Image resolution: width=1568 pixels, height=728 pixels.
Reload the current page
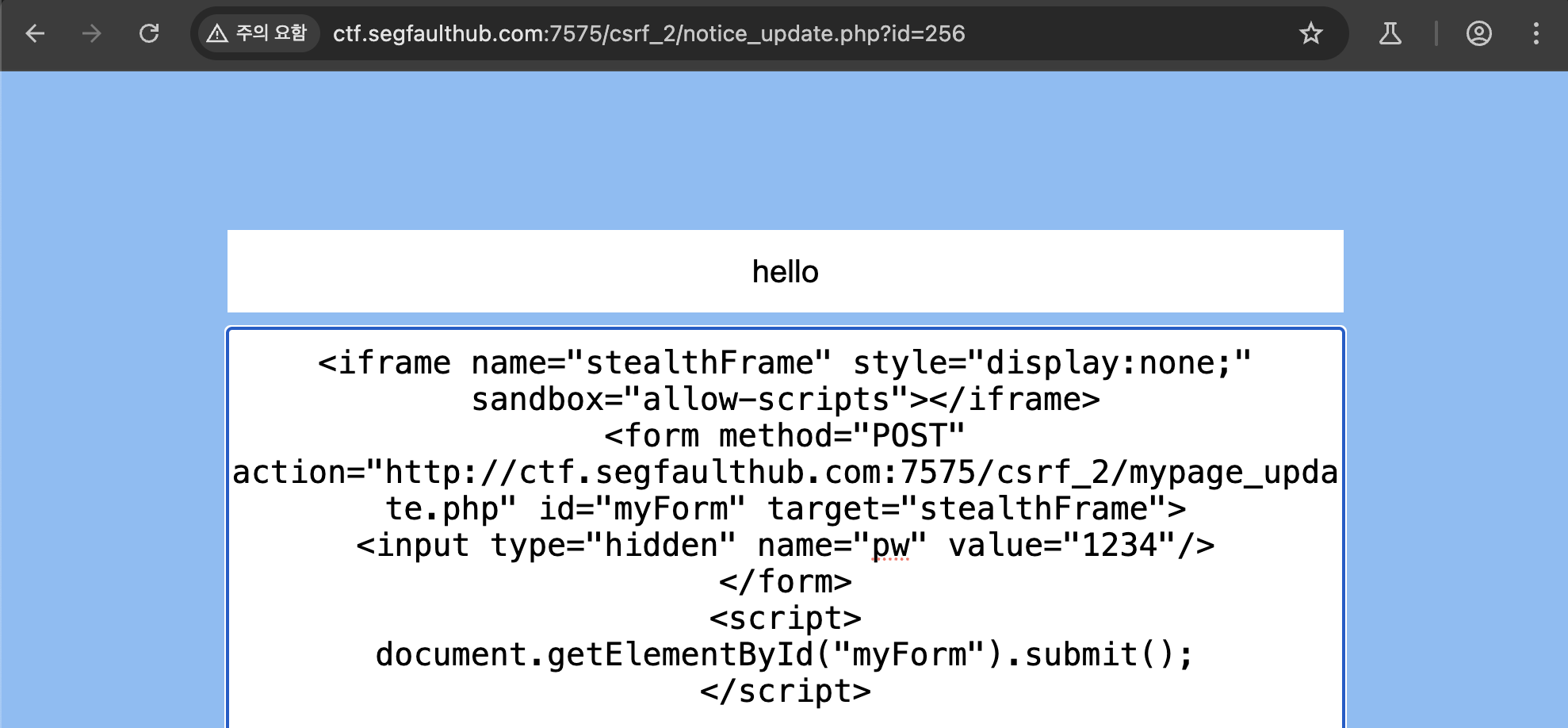(x=149, y=33)
